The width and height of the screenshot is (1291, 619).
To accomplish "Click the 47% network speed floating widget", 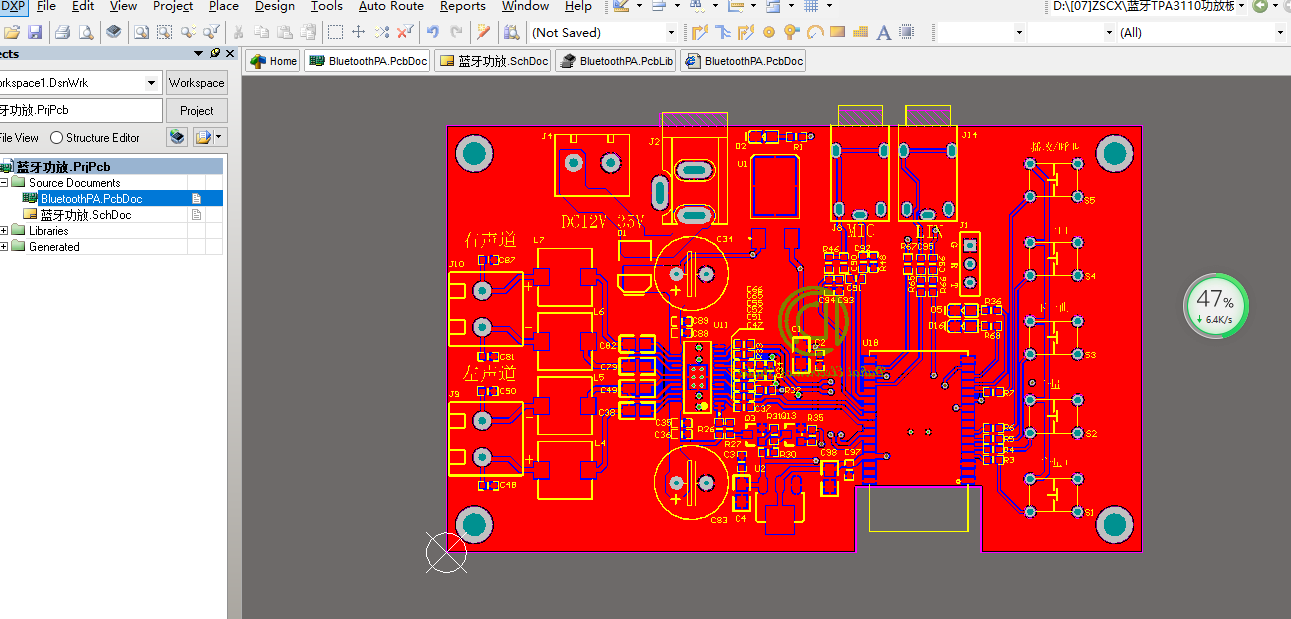I will coord(1216,306).
